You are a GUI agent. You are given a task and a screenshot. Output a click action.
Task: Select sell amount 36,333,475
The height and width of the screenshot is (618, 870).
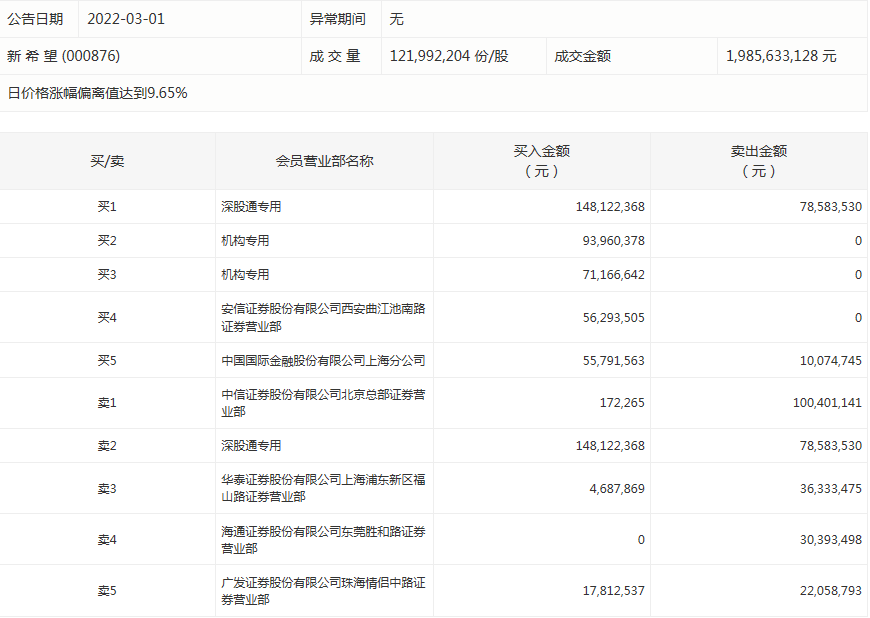(831, 489)
